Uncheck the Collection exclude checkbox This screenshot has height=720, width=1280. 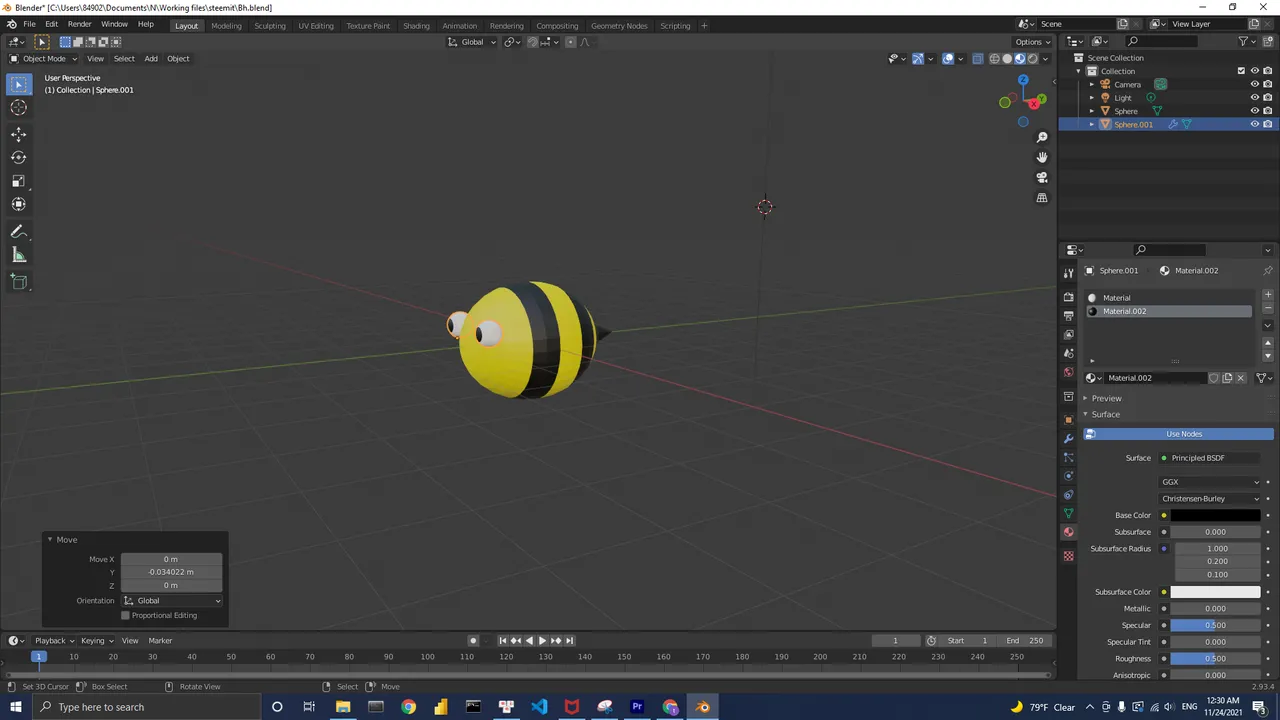click(x=1241, y=71)
